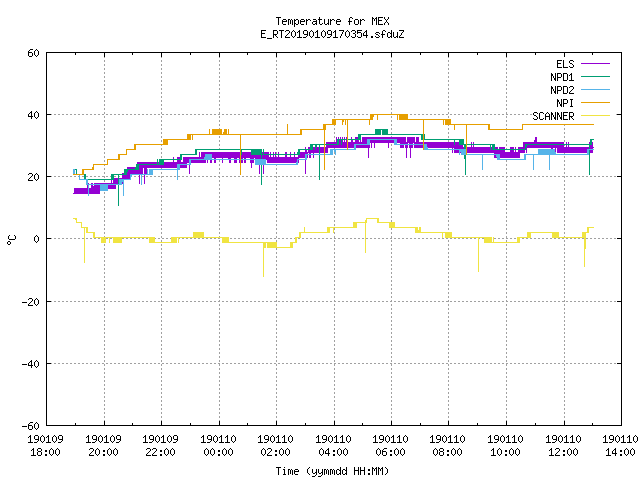This screenshot has height=480, width=640.
Task: Click the y-axis label 20
Action: (33, 177)
